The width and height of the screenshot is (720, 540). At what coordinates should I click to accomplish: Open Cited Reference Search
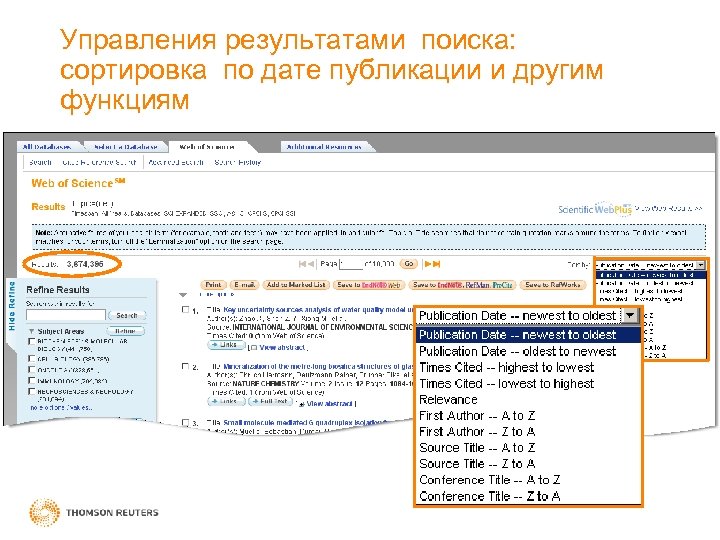[99, 163]
